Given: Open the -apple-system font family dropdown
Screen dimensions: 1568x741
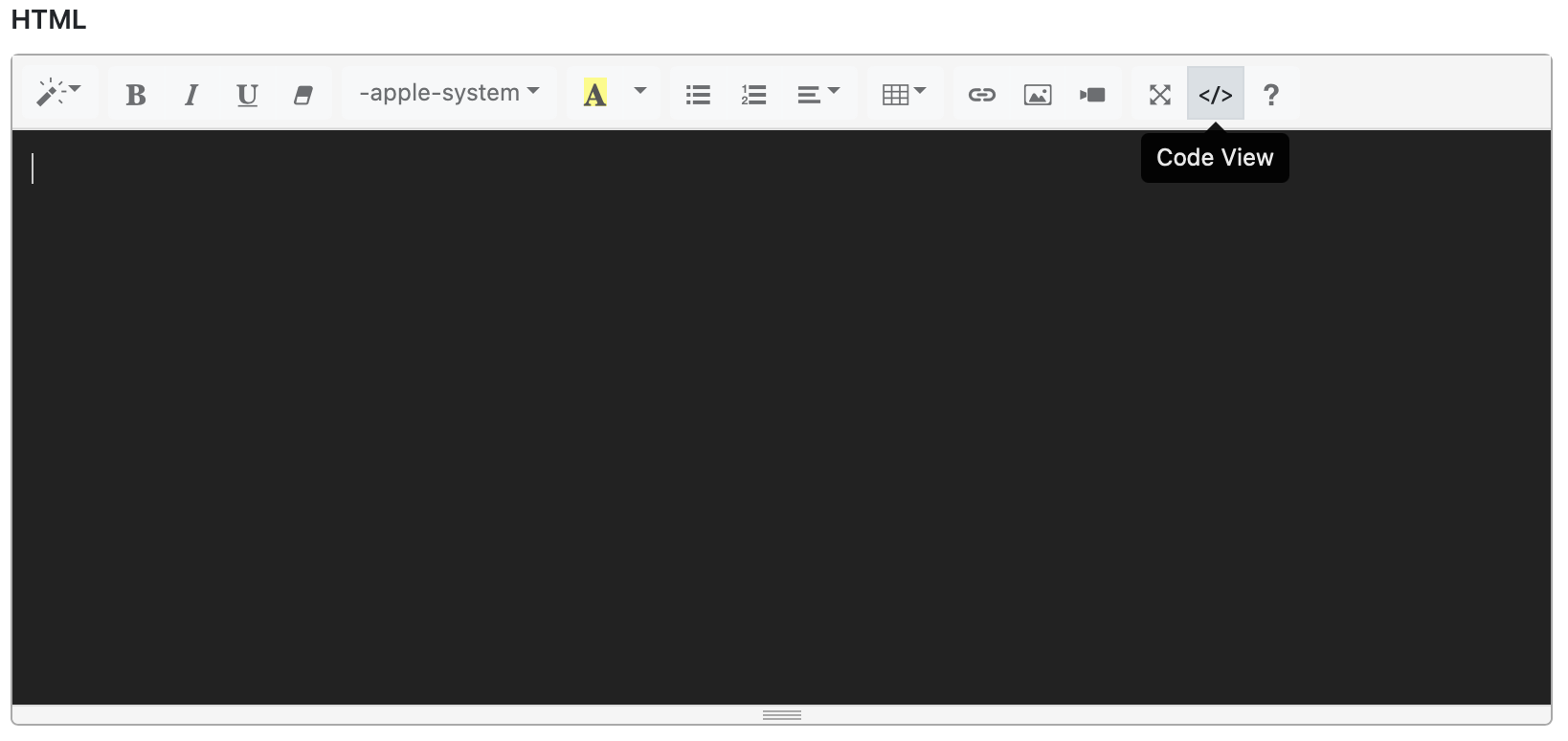Looking at the screenshot, I should (449, 93).
